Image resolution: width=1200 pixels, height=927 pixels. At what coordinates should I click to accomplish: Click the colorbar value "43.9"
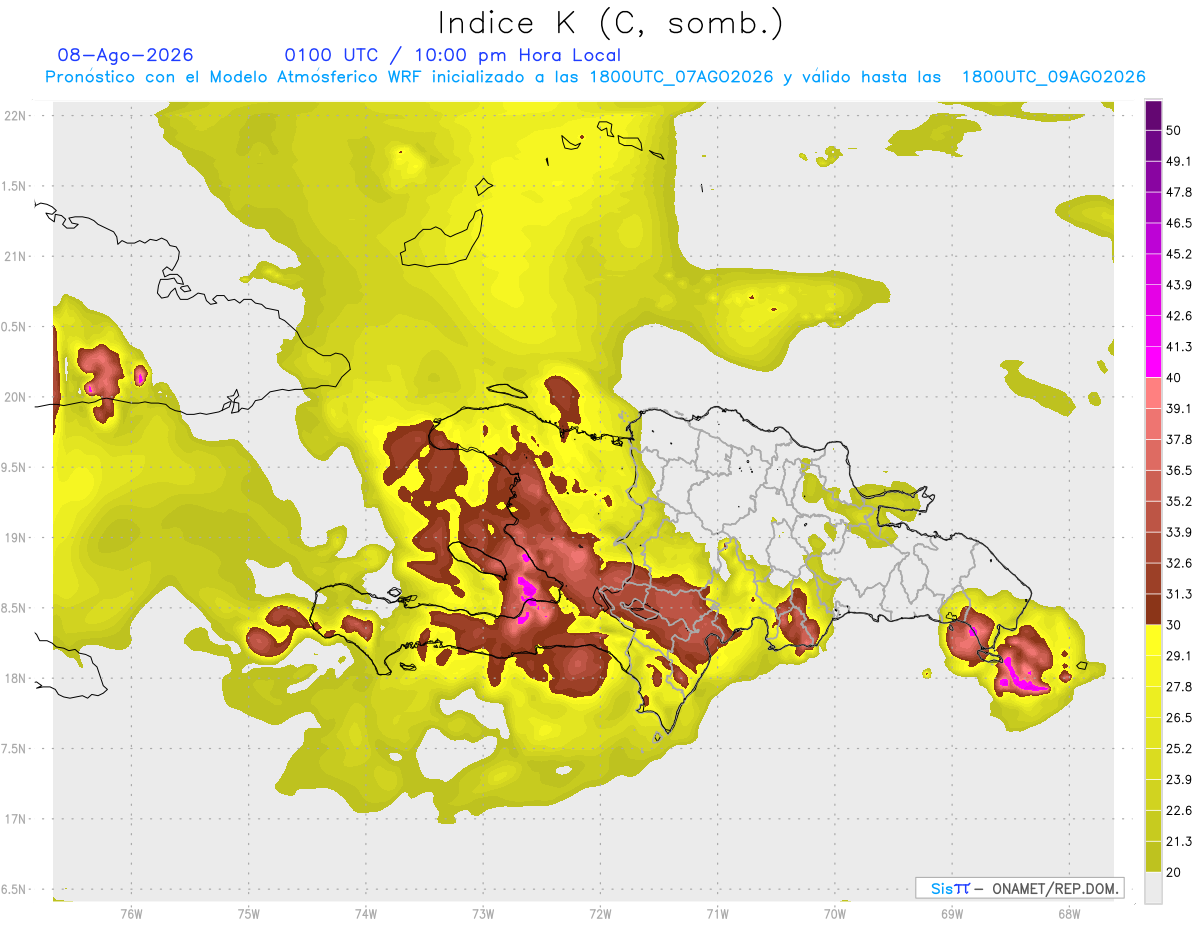[x=1179, y=285]
